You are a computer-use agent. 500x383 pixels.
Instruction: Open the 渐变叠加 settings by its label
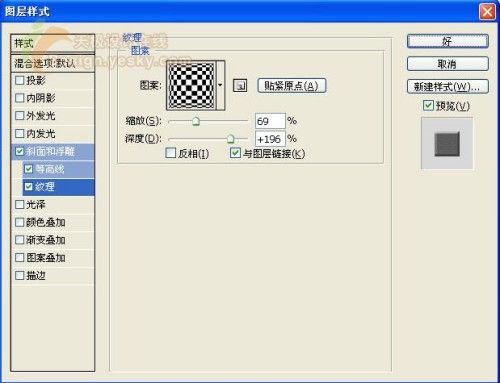coord(46,240)
